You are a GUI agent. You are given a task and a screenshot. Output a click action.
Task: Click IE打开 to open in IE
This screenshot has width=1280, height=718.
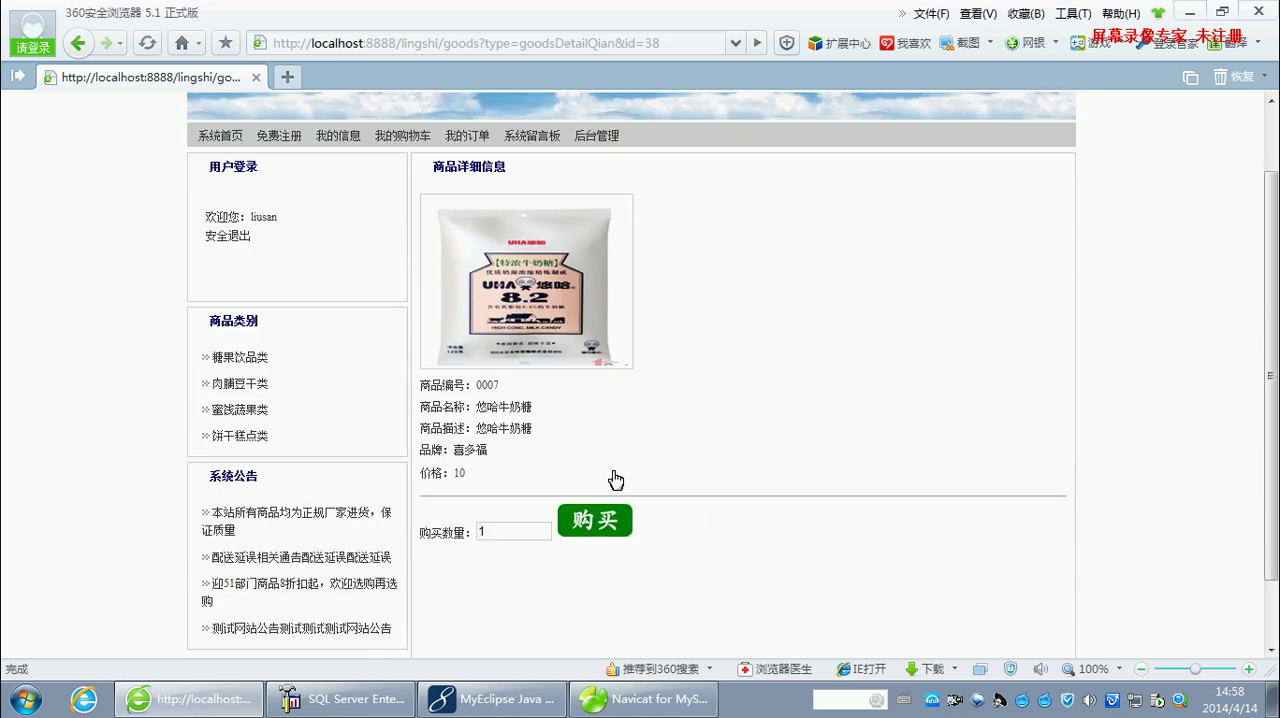coord(862,669)
